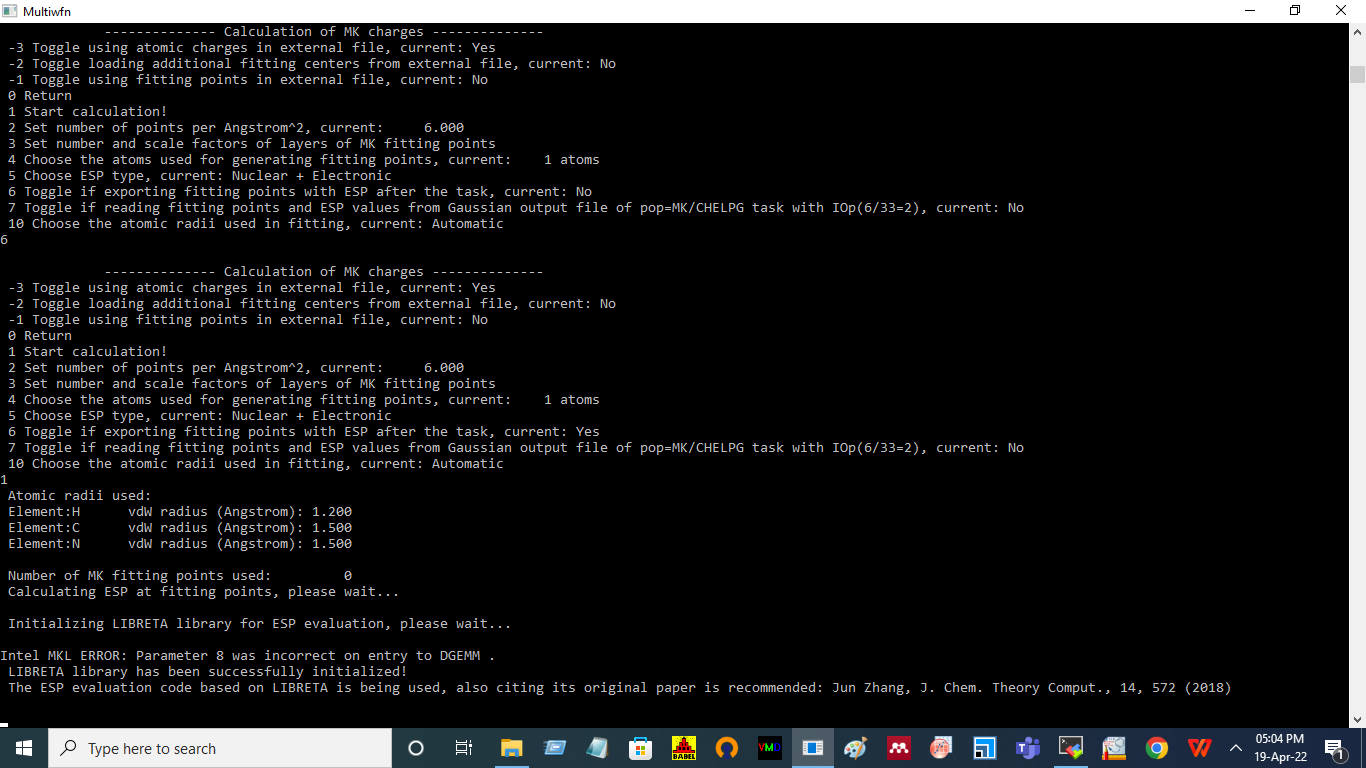Click the Intel MKL ERROR line
This screenshot has width=1366, height=768.
click(248, 655)
